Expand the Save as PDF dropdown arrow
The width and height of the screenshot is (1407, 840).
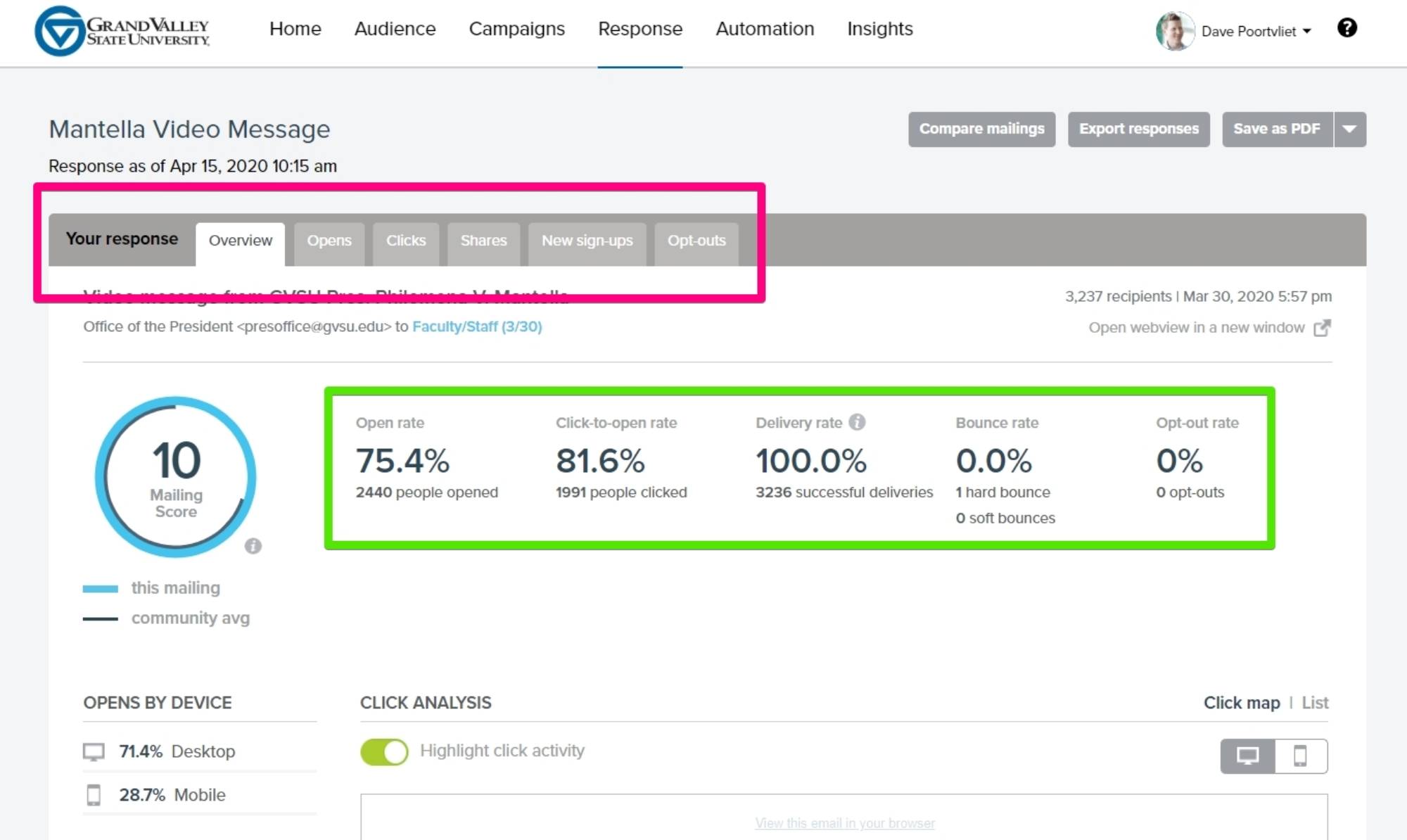pyautogui.click(x=1349, y=129)
